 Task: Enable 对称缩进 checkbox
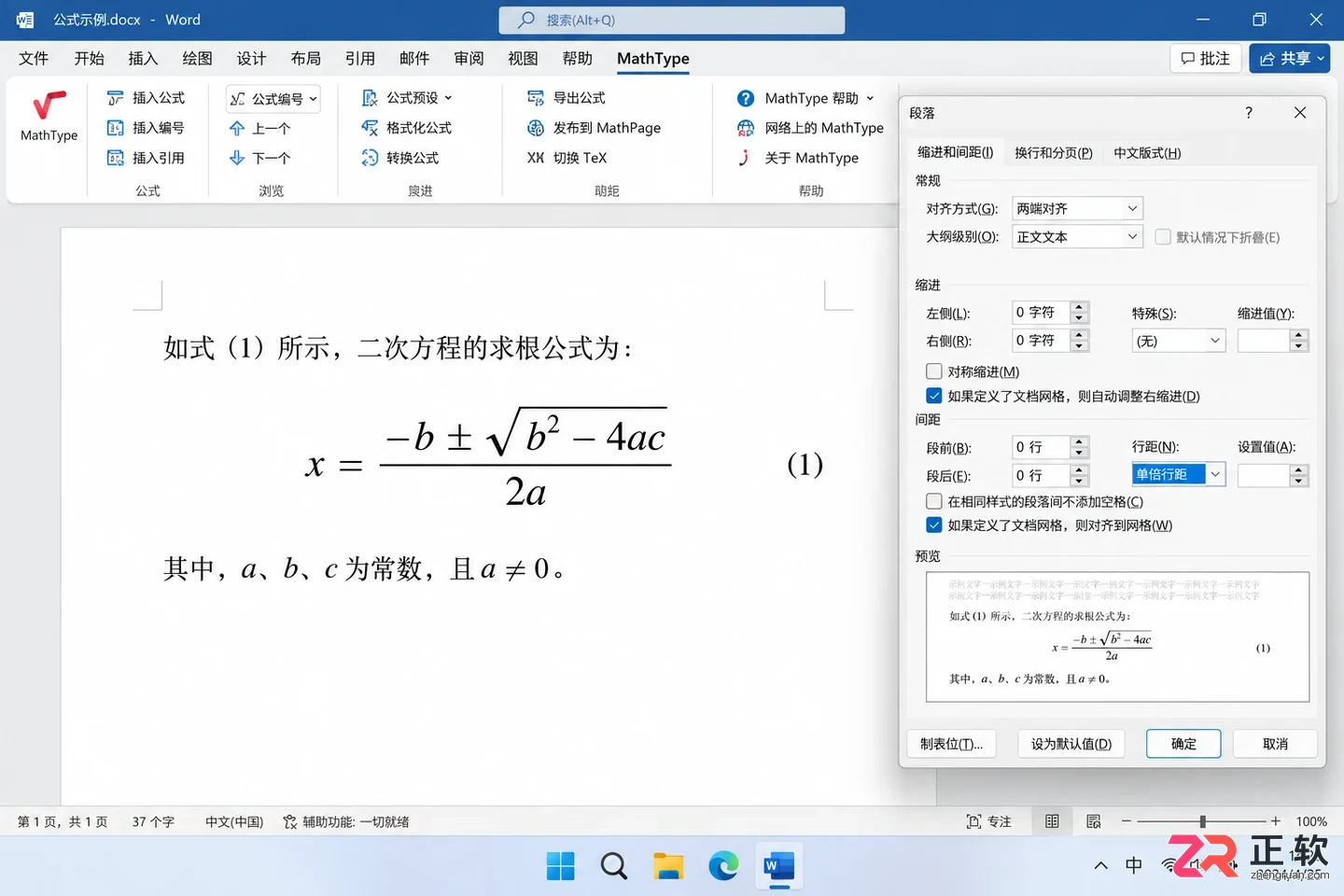[x=934, y=371]
